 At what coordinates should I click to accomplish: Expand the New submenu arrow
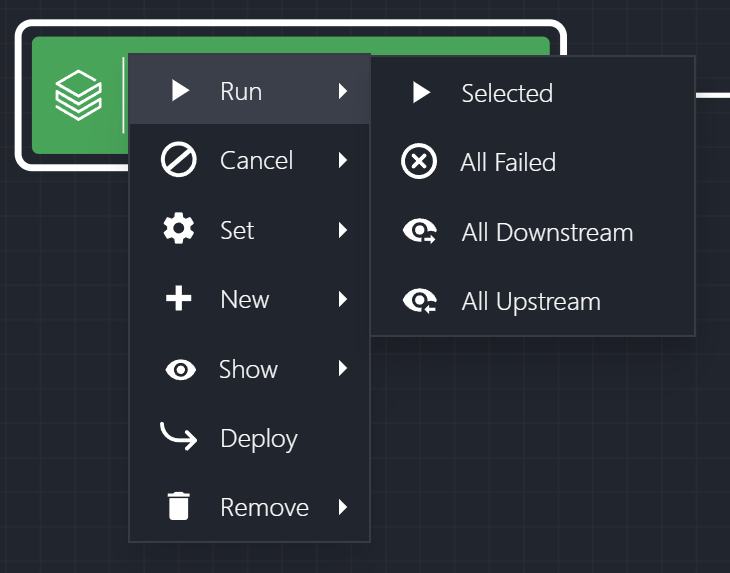(343, 299)
